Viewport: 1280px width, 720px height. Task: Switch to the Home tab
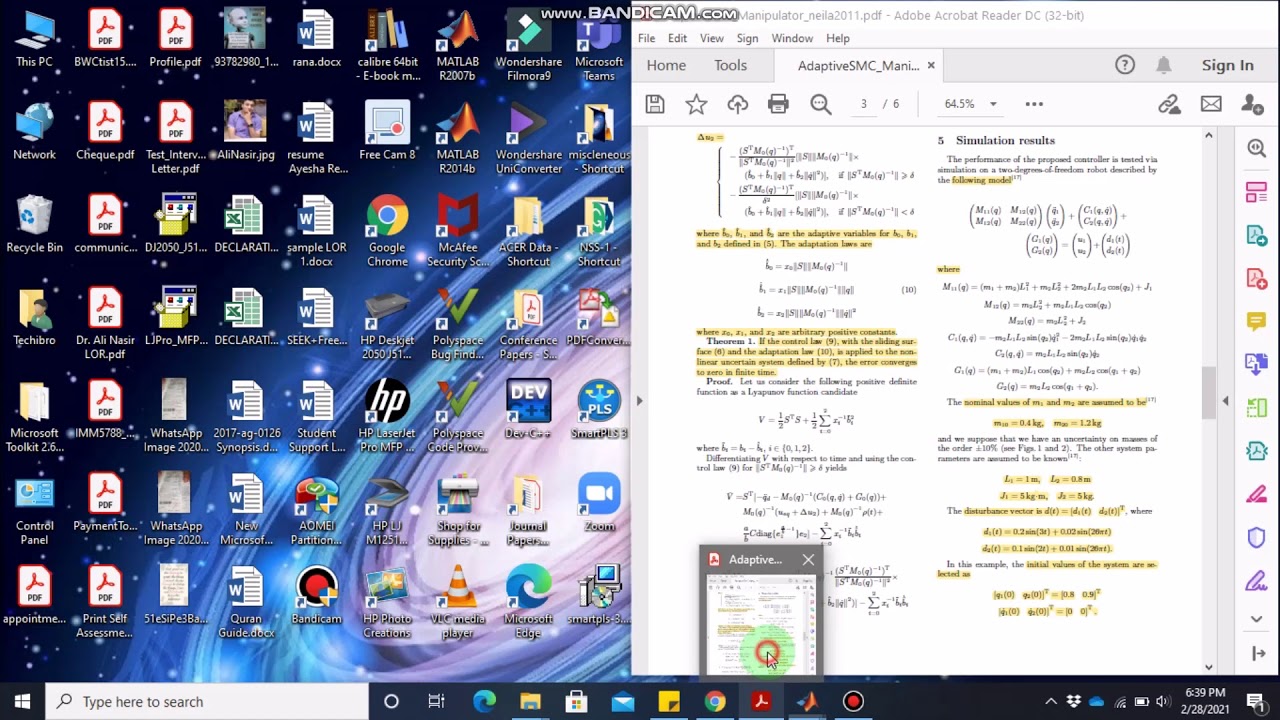point(666,65)
